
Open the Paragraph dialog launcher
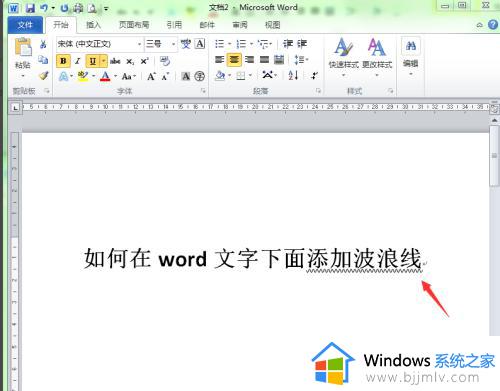click(x=318, y=91)
